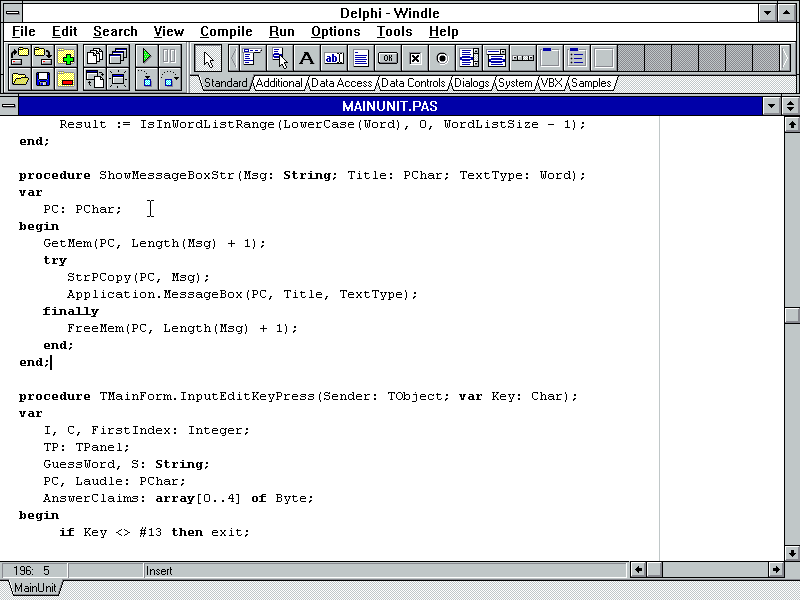Click the editor vertical scrollbar up arrow
Image resolution: width=800 pixels, height=600 pixels.
(x=792, y=124)
